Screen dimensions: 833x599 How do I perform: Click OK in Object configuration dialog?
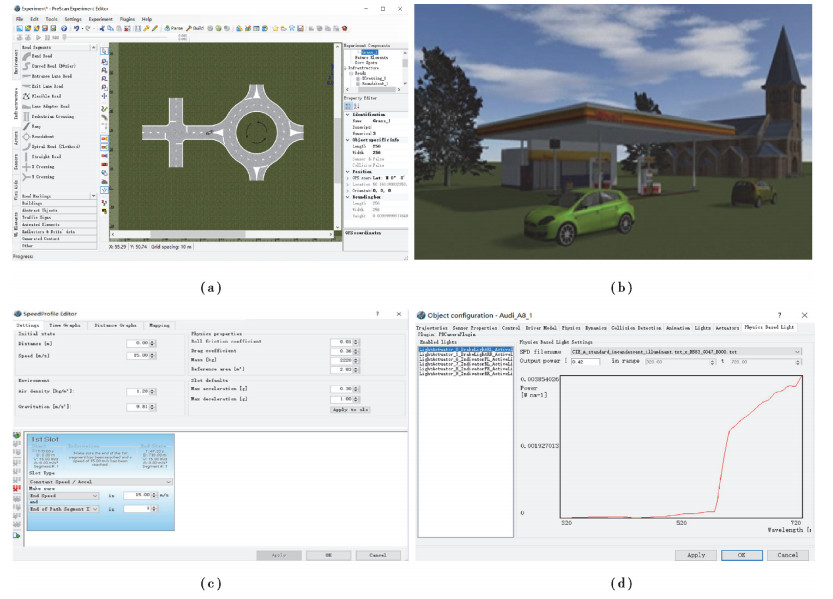tap(741, 554)
